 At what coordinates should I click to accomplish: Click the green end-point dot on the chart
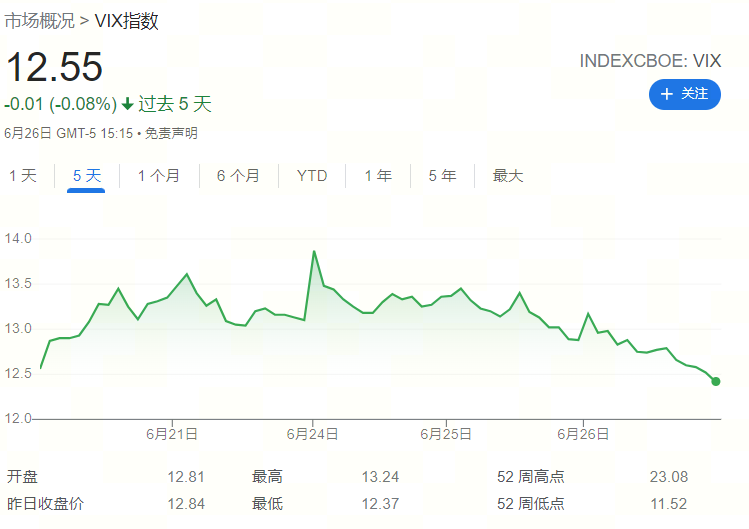pos(716,381)
